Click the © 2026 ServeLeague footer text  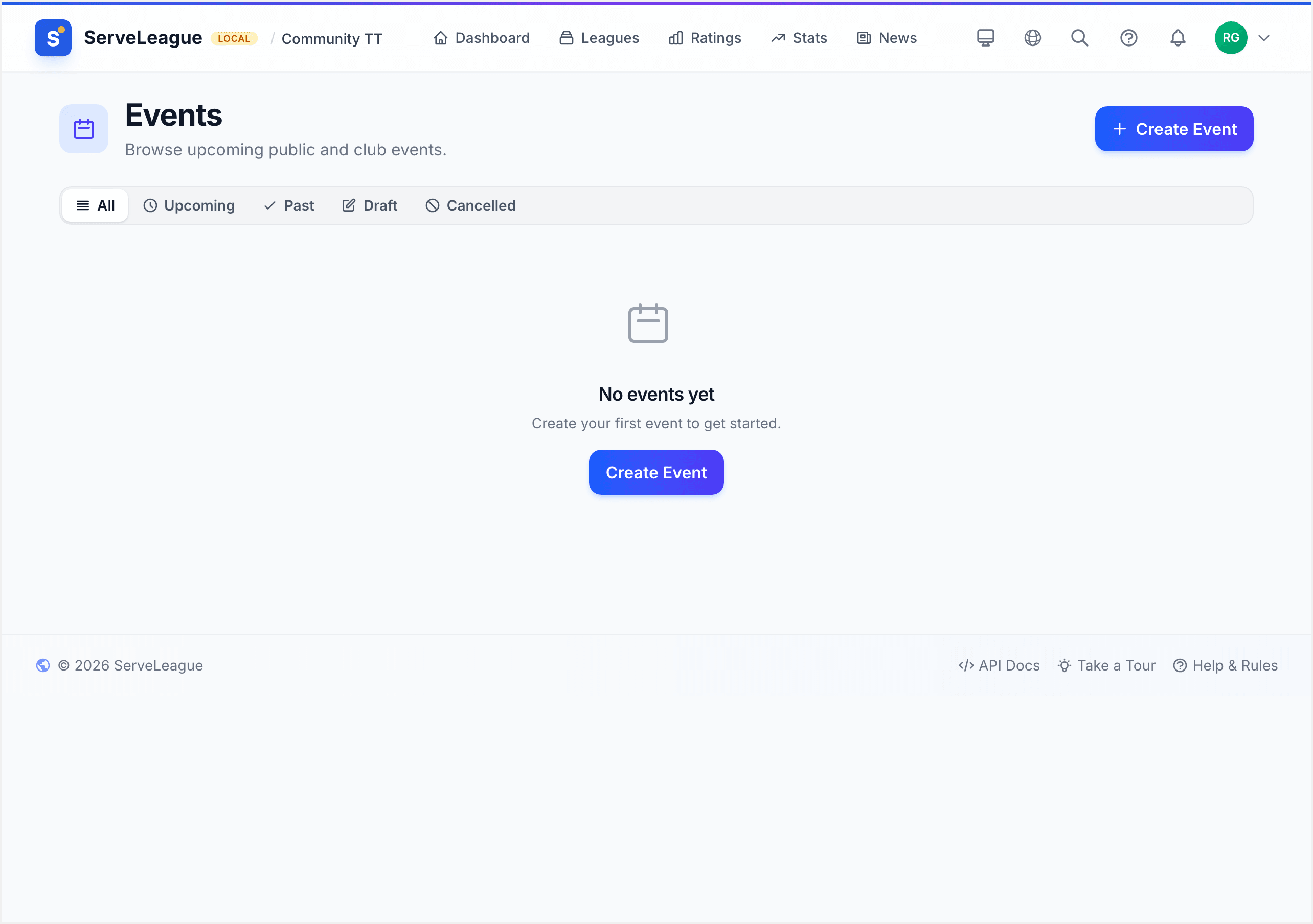tap(131, 665)
